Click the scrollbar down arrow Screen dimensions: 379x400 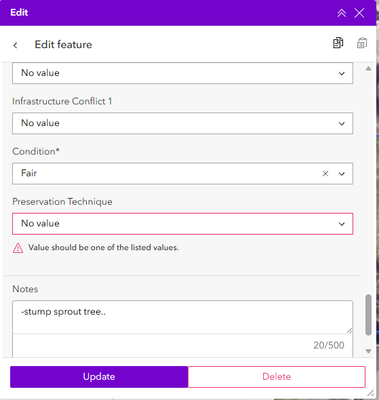point(368,351)
